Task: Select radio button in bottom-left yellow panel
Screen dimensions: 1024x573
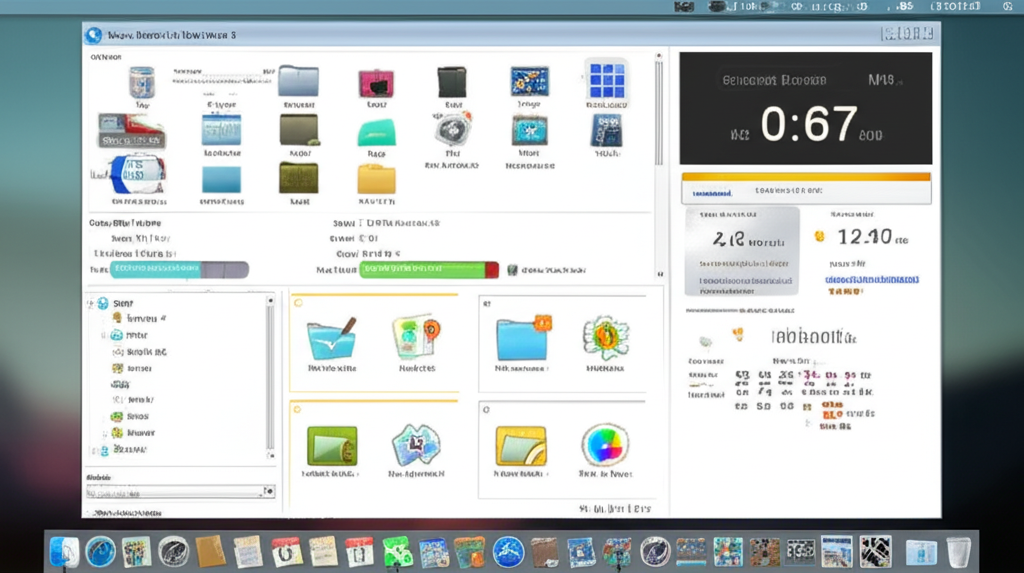Action: (298, 408)
